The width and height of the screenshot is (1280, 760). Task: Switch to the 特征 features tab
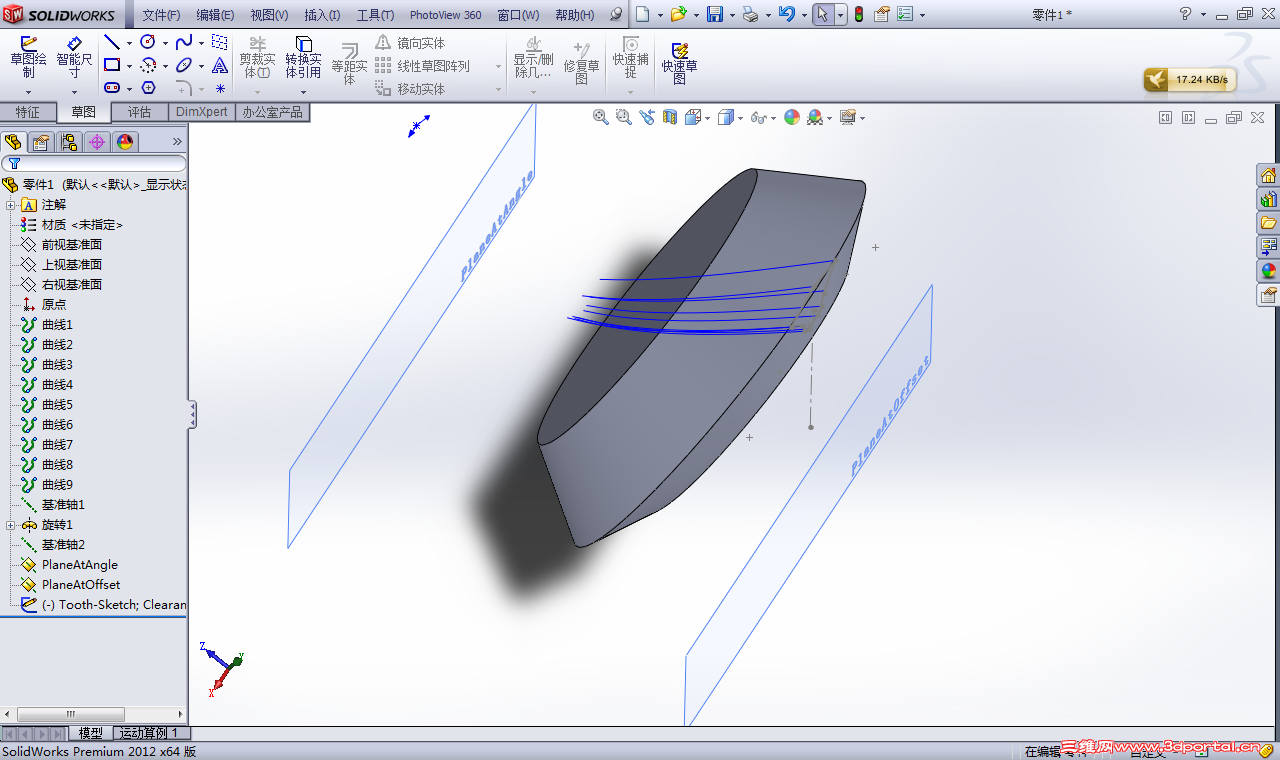pyautogui.click(x=28, y=112)
